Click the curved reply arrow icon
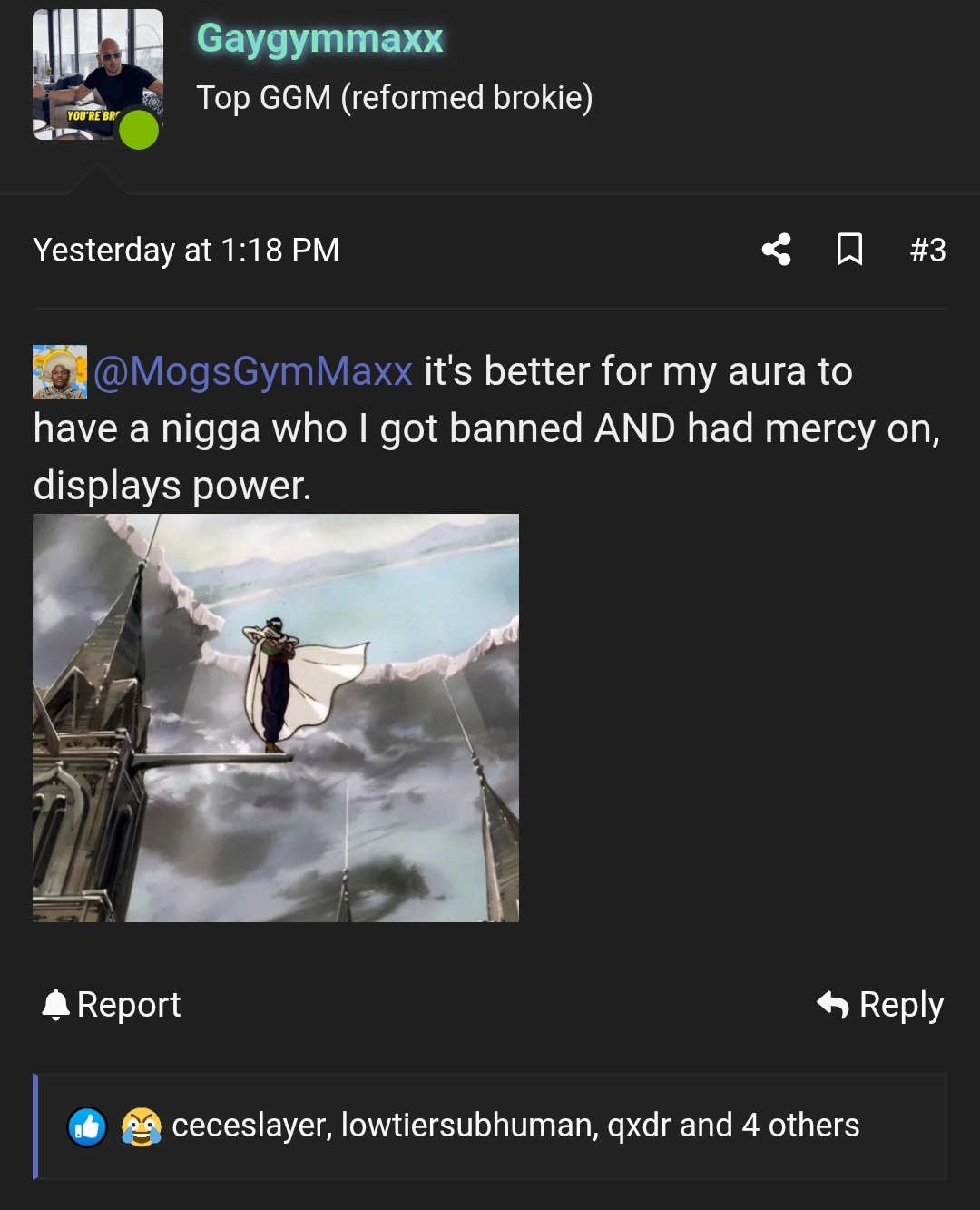Image resolution: width=980 pixels, height=1210 pixels. [x=833, y=1004]
